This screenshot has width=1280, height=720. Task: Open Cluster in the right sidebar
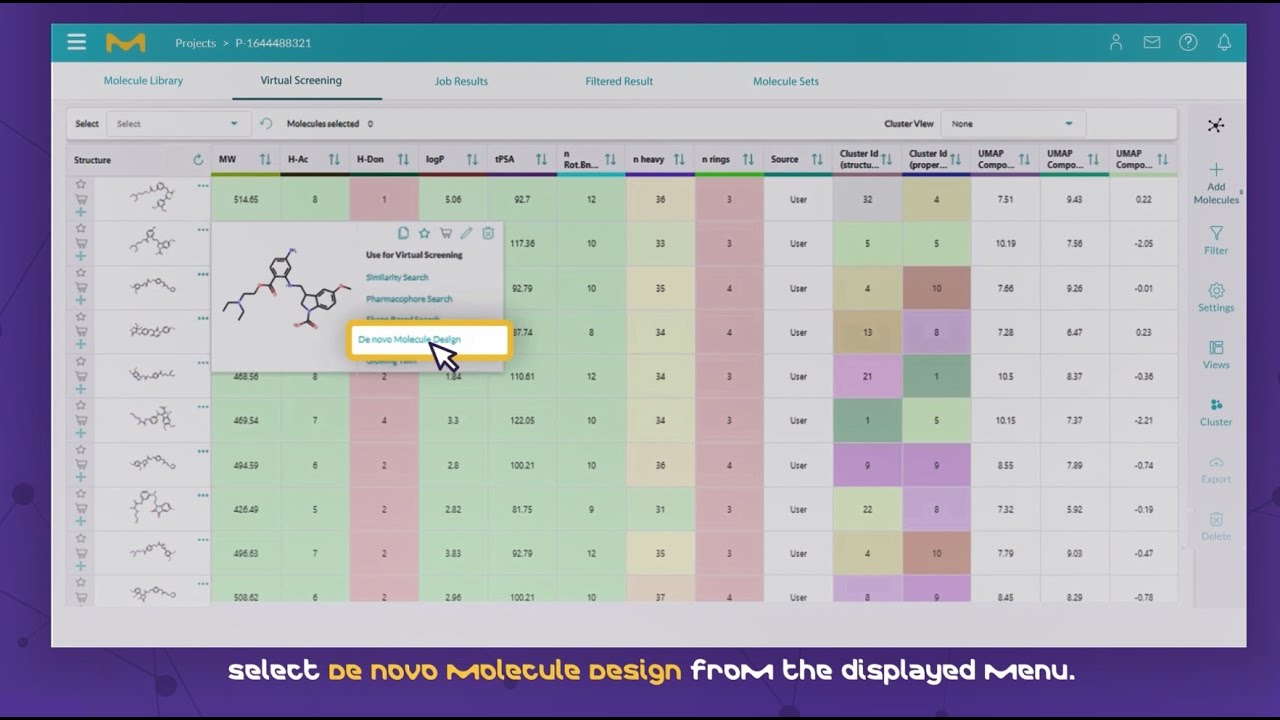point(1216,411)
